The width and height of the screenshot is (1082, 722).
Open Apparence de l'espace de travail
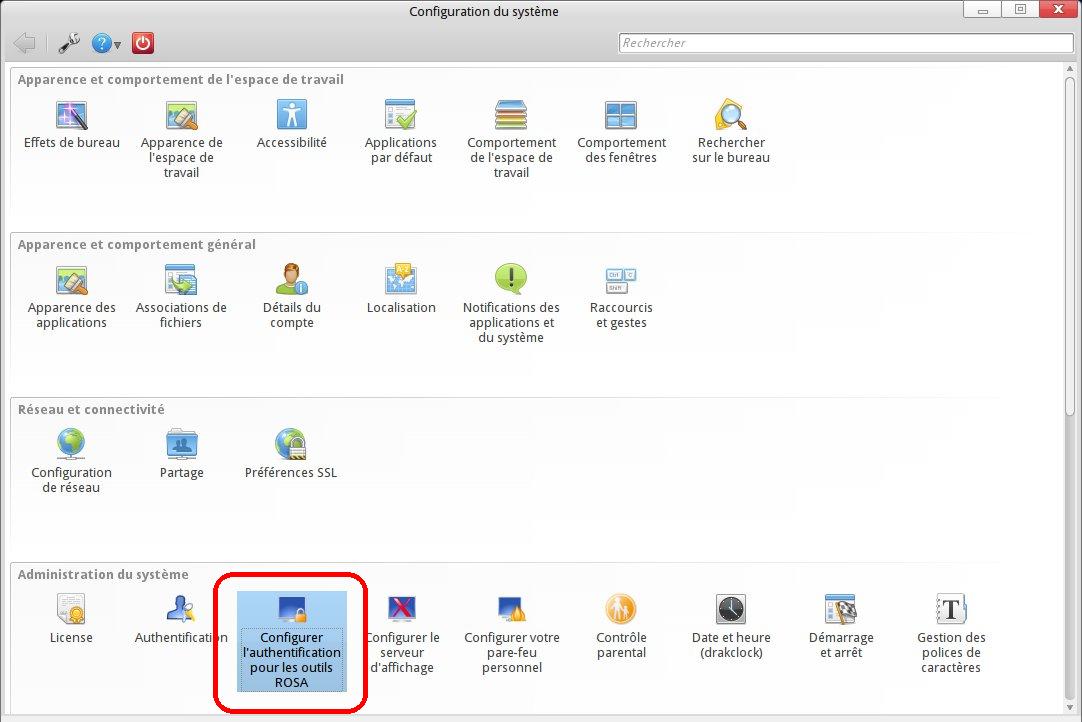coord(181,140)
